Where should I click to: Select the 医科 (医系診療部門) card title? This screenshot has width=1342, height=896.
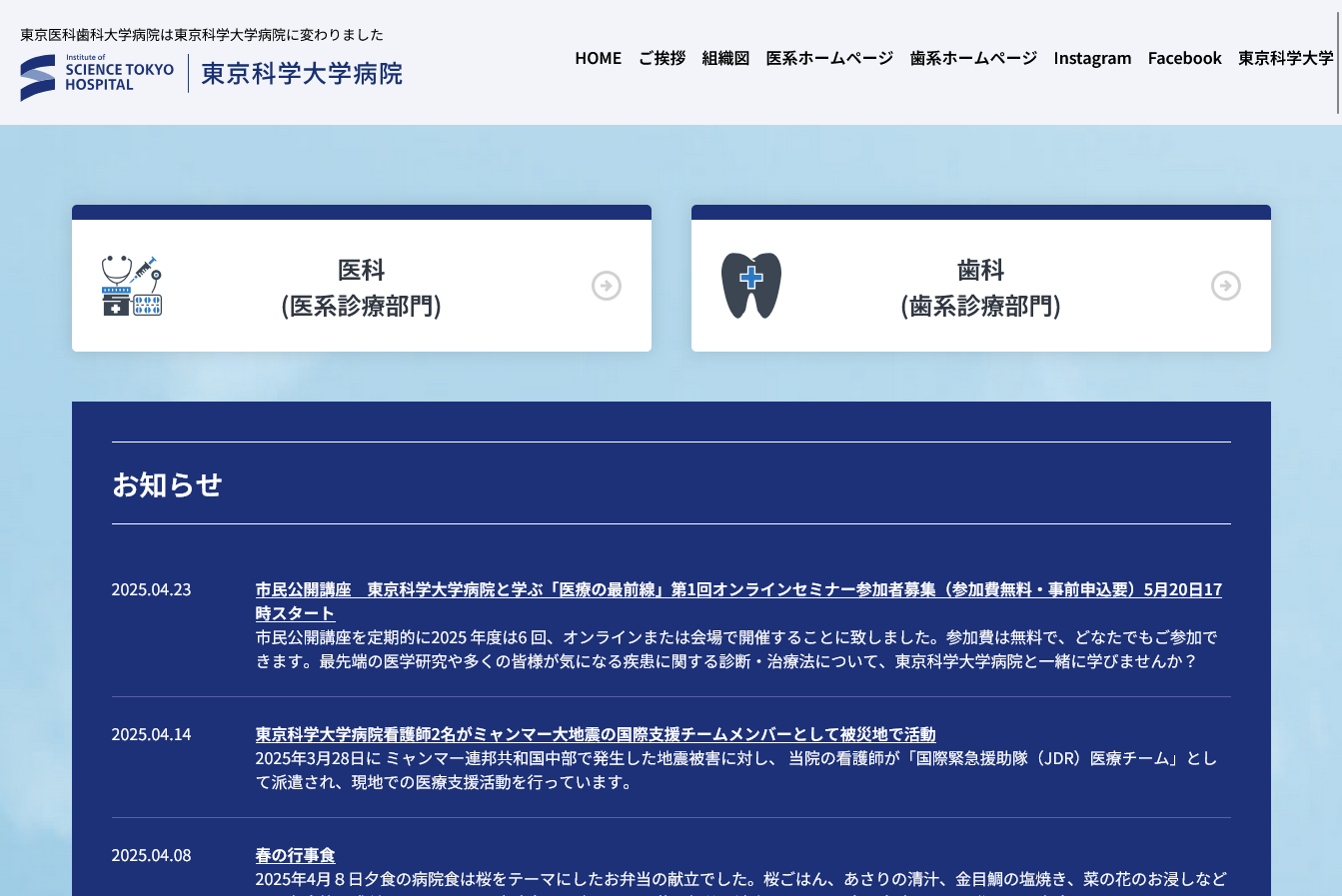click(361, 288)
